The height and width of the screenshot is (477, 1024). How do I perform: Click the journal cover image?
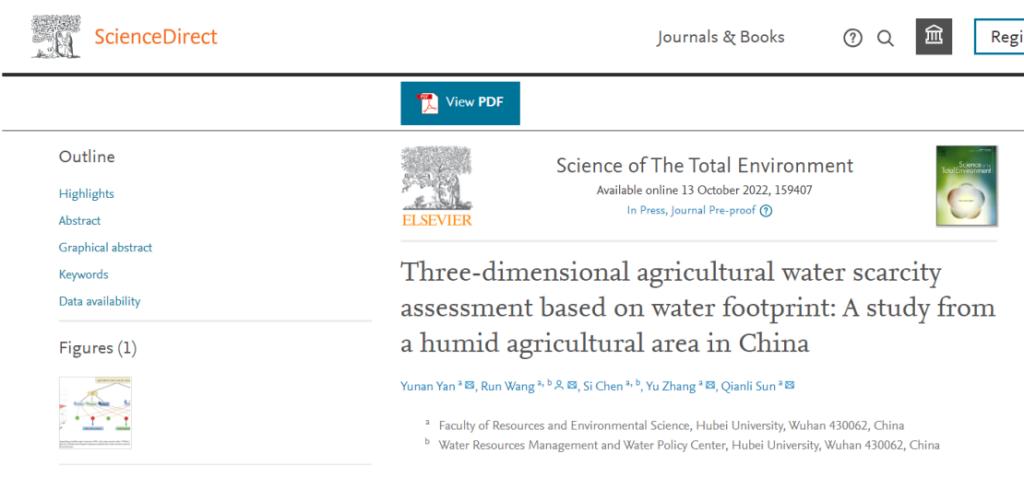coord(966,186)
